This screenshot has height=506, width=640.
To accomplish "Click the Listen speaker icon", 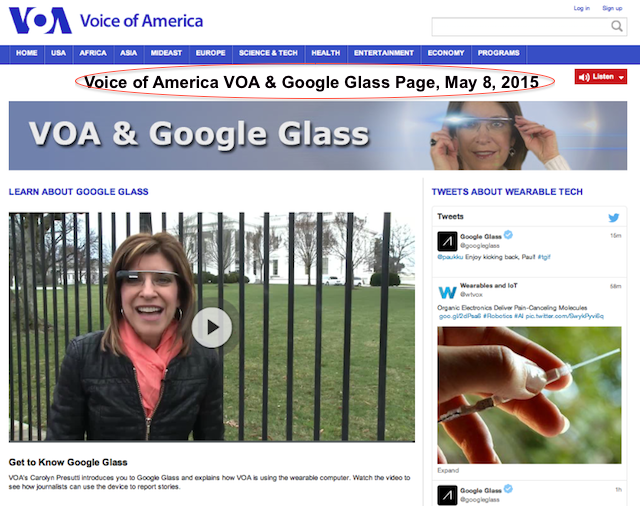I will pos(584,77).
